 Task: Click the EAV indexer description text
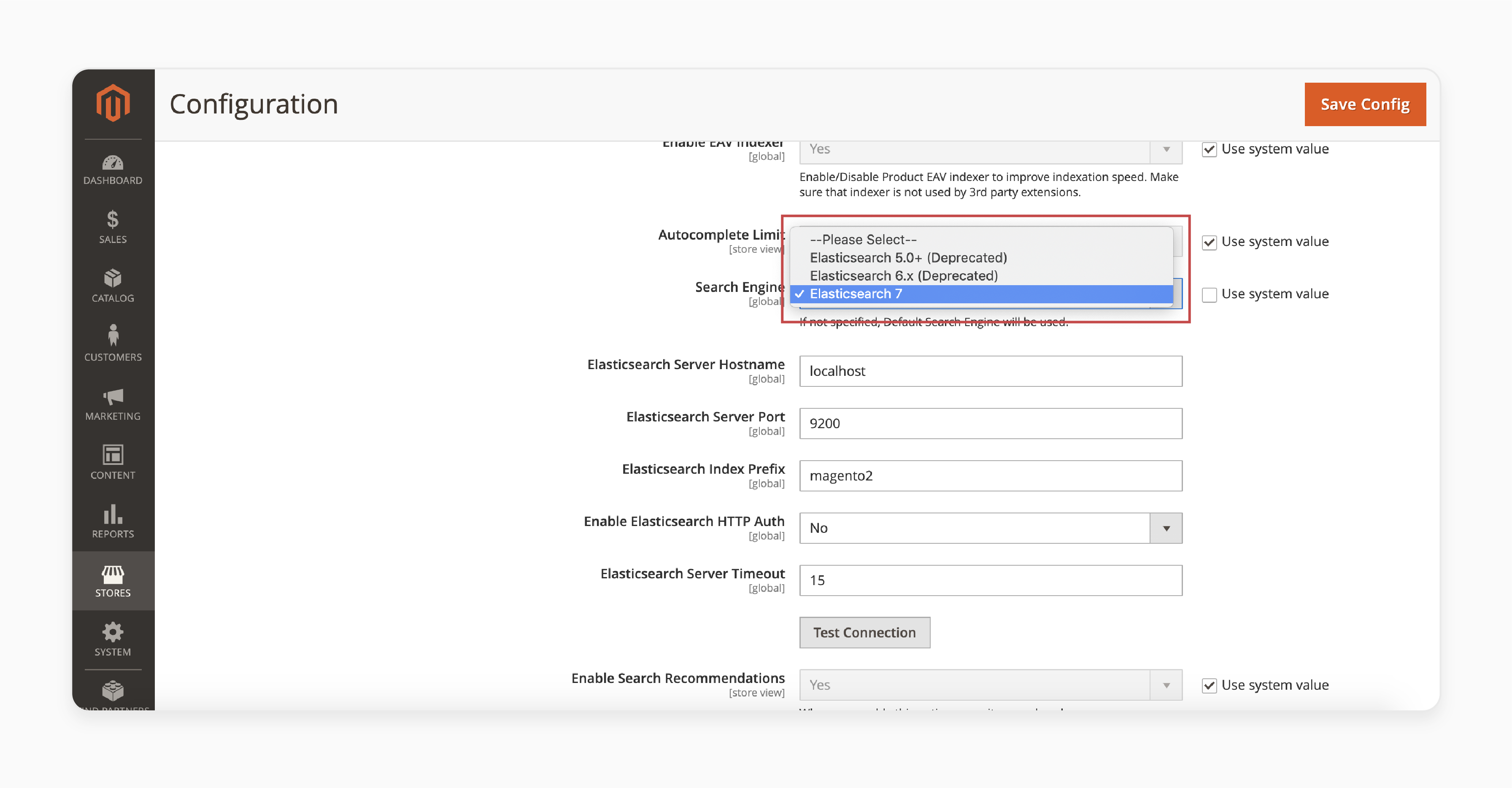pos(988,184)
